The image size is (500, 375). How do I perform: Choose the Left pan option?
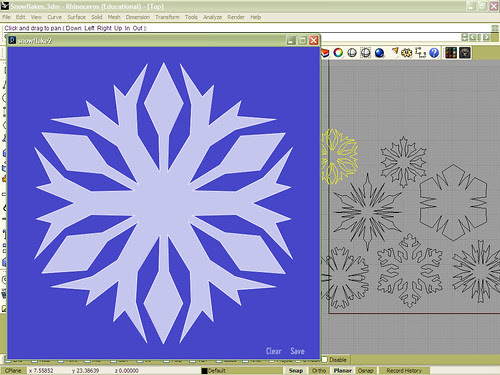[x=89, y=28]
